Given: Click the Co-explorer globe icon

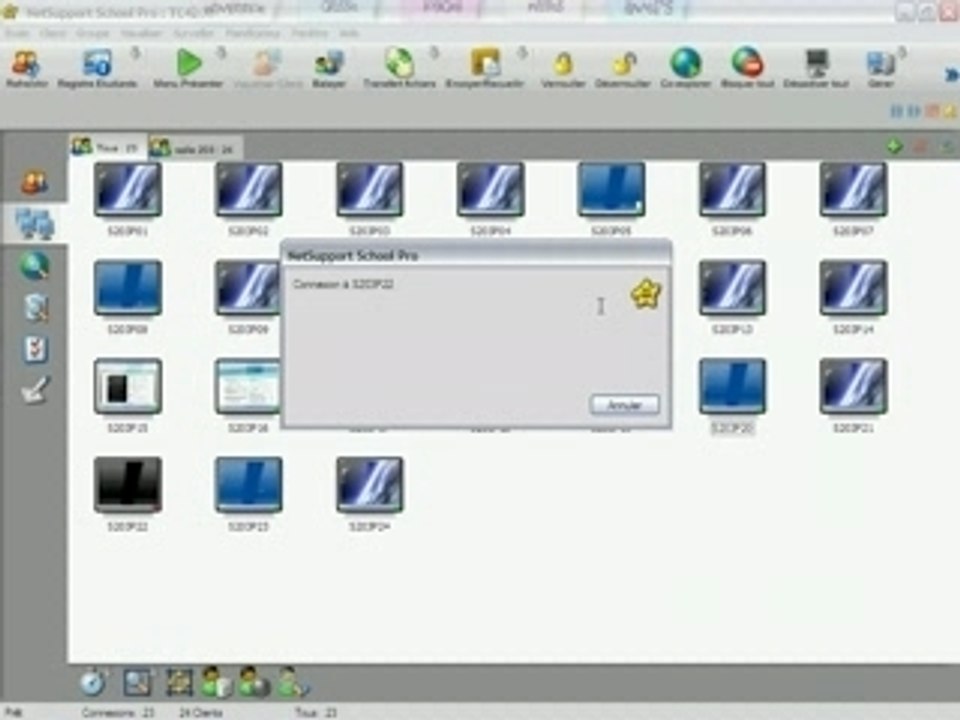Looking at the screenshot, I should (685, 68).
